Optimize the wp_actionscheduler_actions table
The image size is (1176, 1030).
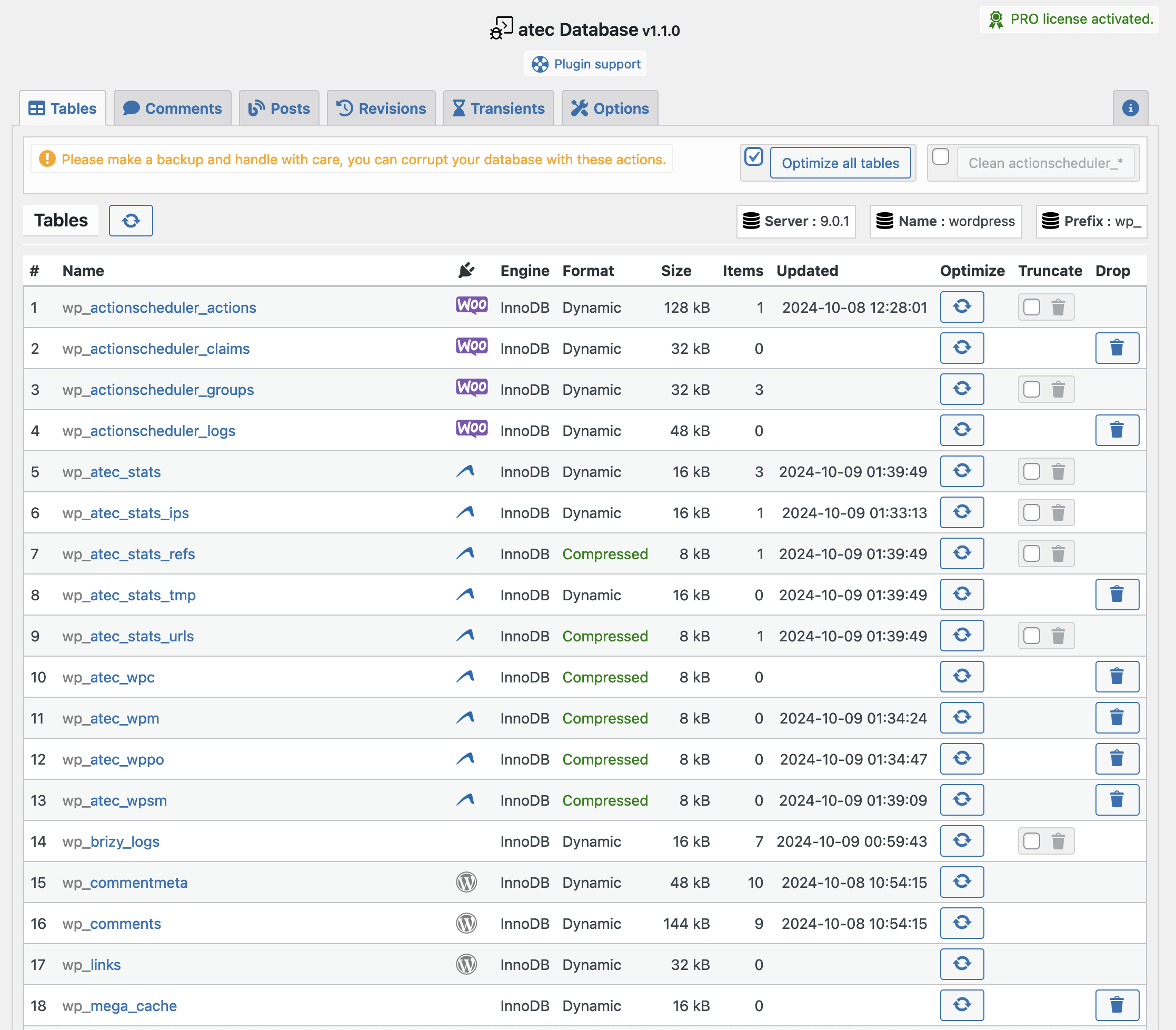pos(962,307)
